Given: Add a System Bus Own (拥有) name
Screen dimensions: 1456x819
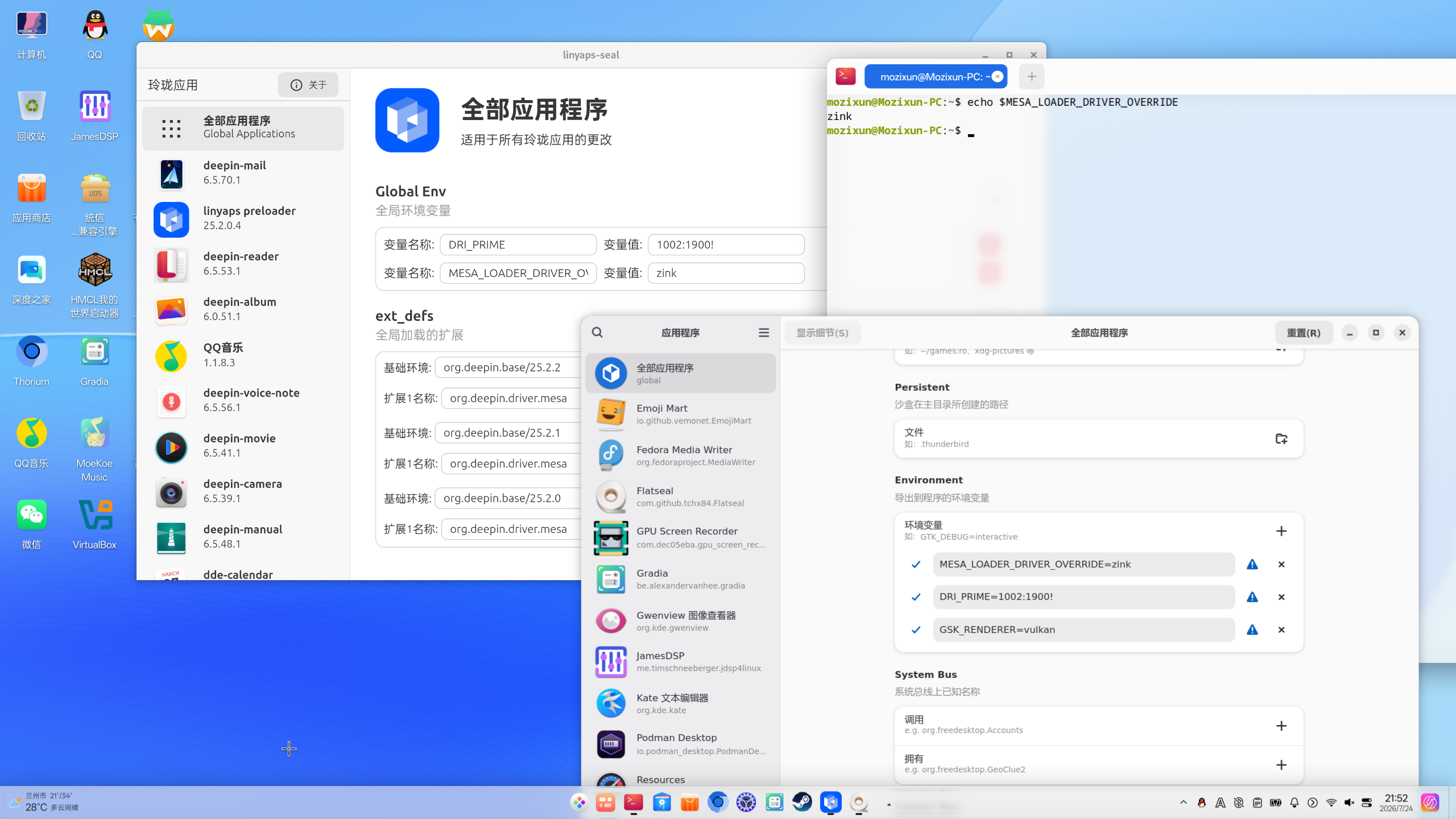Looking at the screenshot, I should point(1281,765).
